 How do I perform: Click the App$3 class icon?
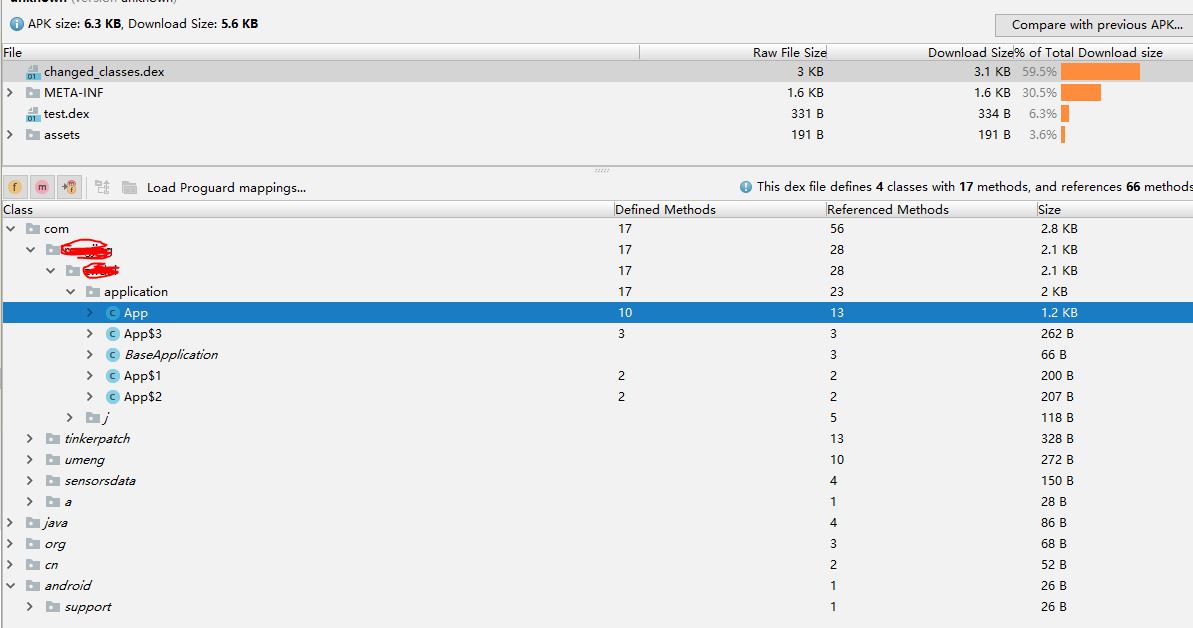113,334
